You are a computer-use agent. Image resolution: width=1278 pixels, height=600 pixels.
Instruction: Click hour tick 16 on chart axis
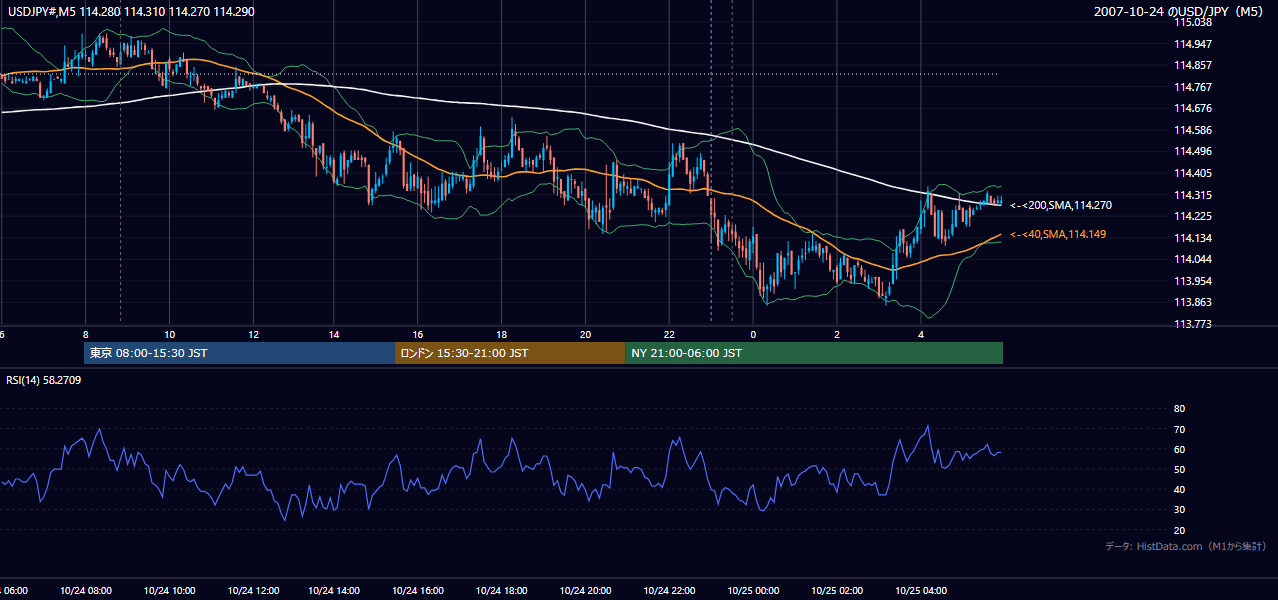point(418,335)
